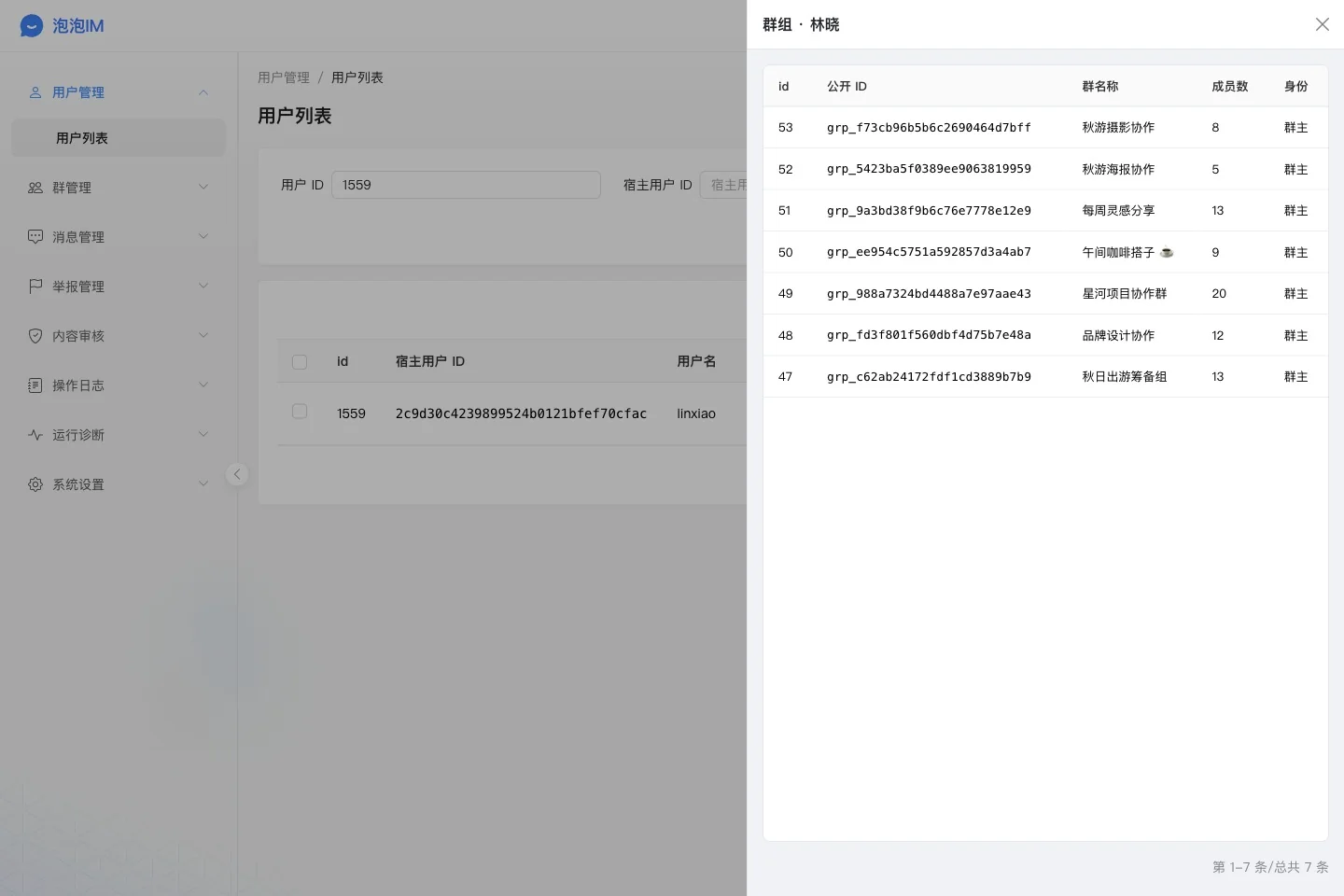
Task: Click the 泡泡IM logo icon
Action: tap(32, 26)
